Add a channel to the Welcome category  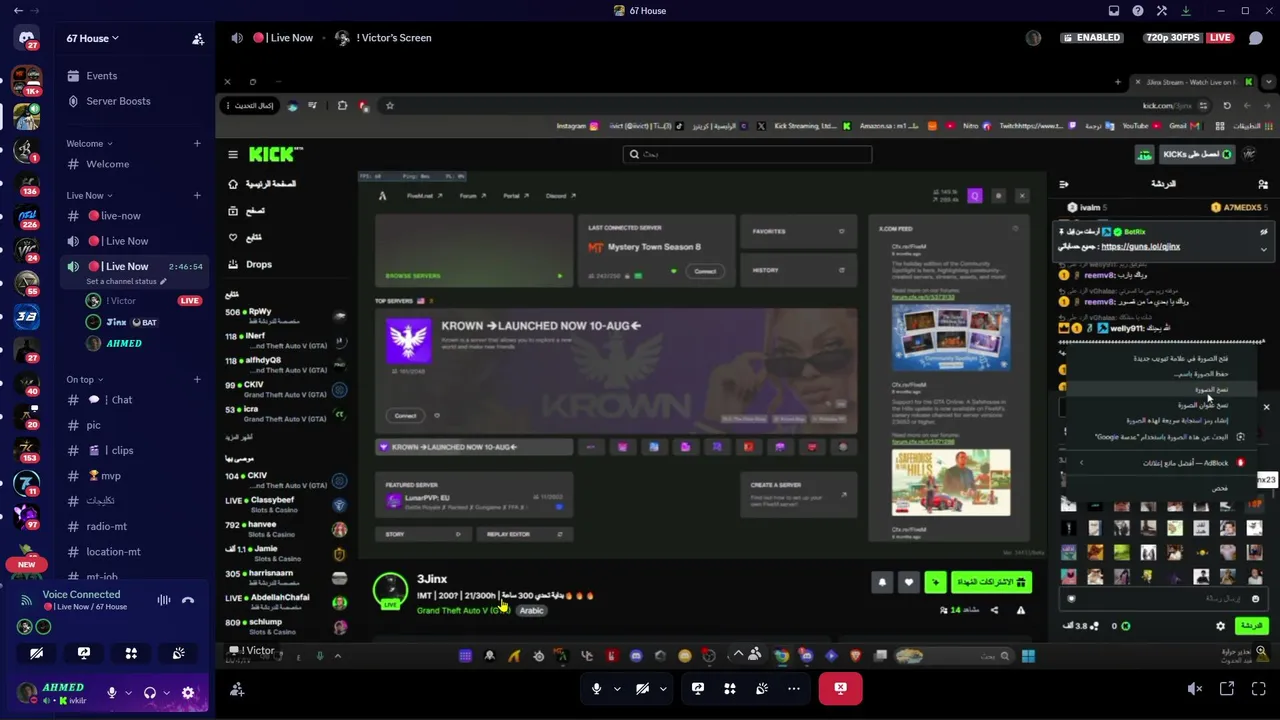pyautogui.click(x=197, y=143)
